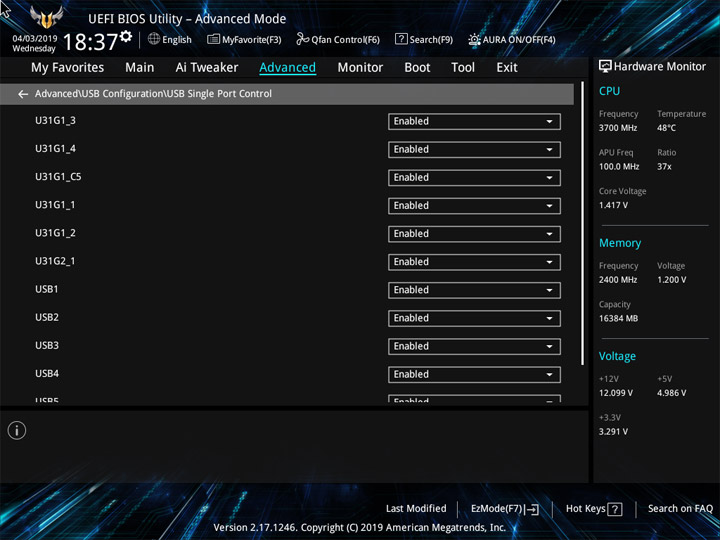Click the Hot Keys question mark box
720x540 pixels.
614,509
